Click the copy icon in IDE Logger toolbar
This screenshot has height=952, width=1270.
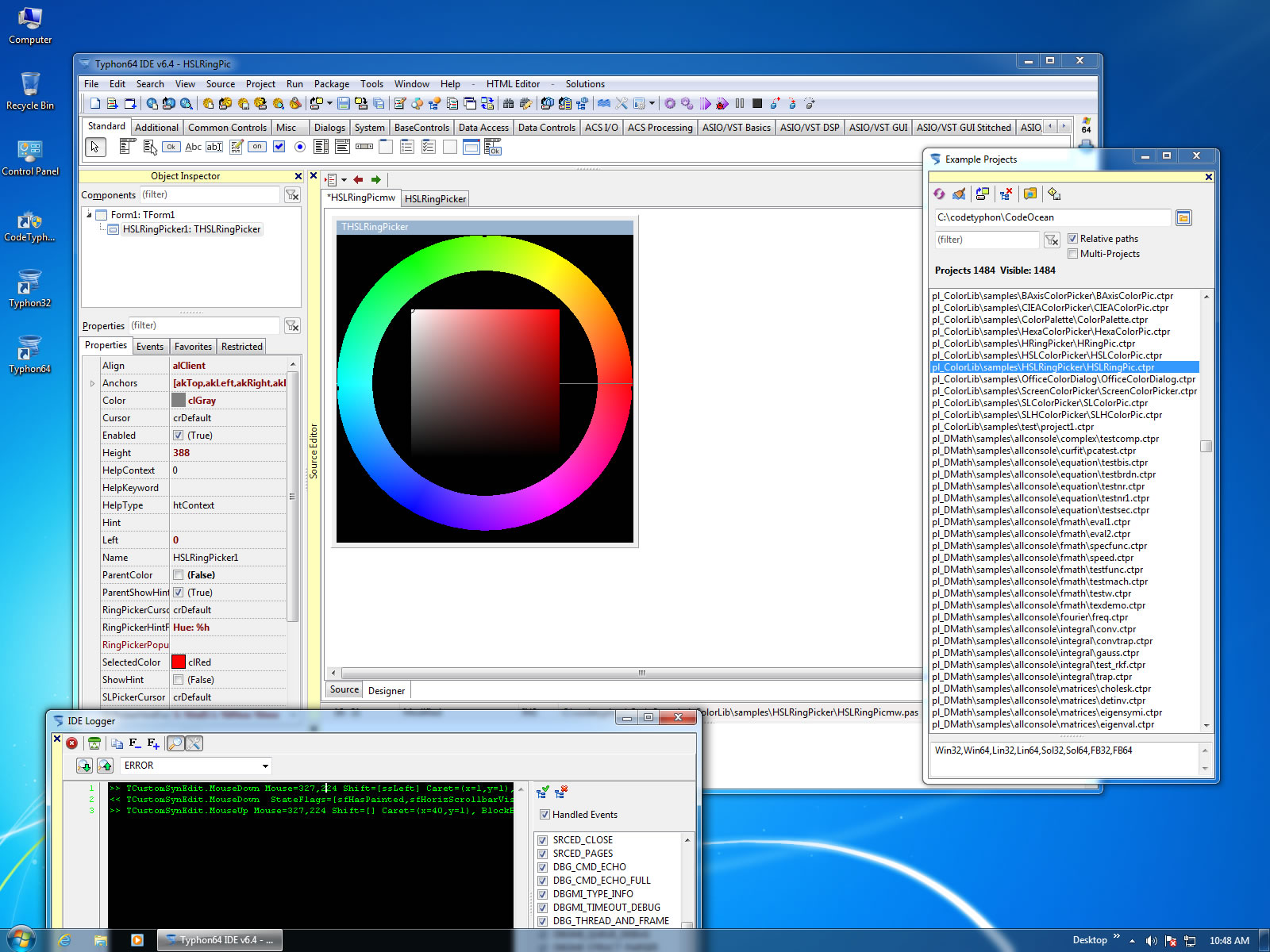click(117, 743)
